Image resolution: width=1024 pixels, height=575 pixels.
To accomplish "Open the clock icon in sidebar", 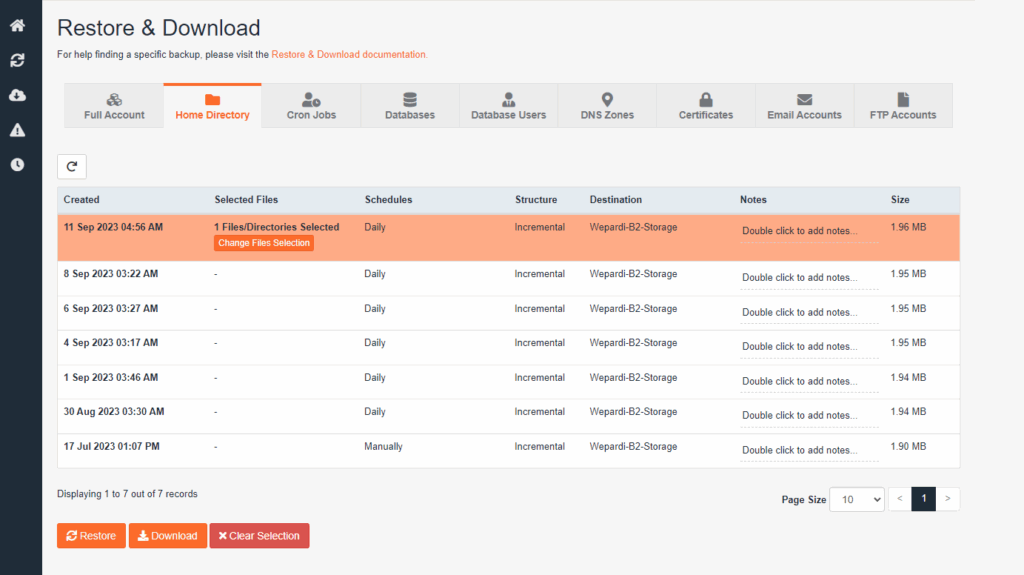I will point(17,164).
